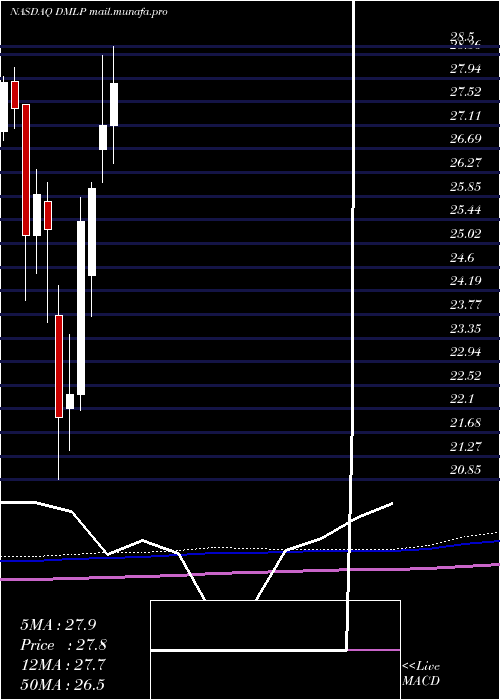The width and height of the screenshot is (500, 700).
Task: Click the 24.19 price axis label
Action: point(465,281)
